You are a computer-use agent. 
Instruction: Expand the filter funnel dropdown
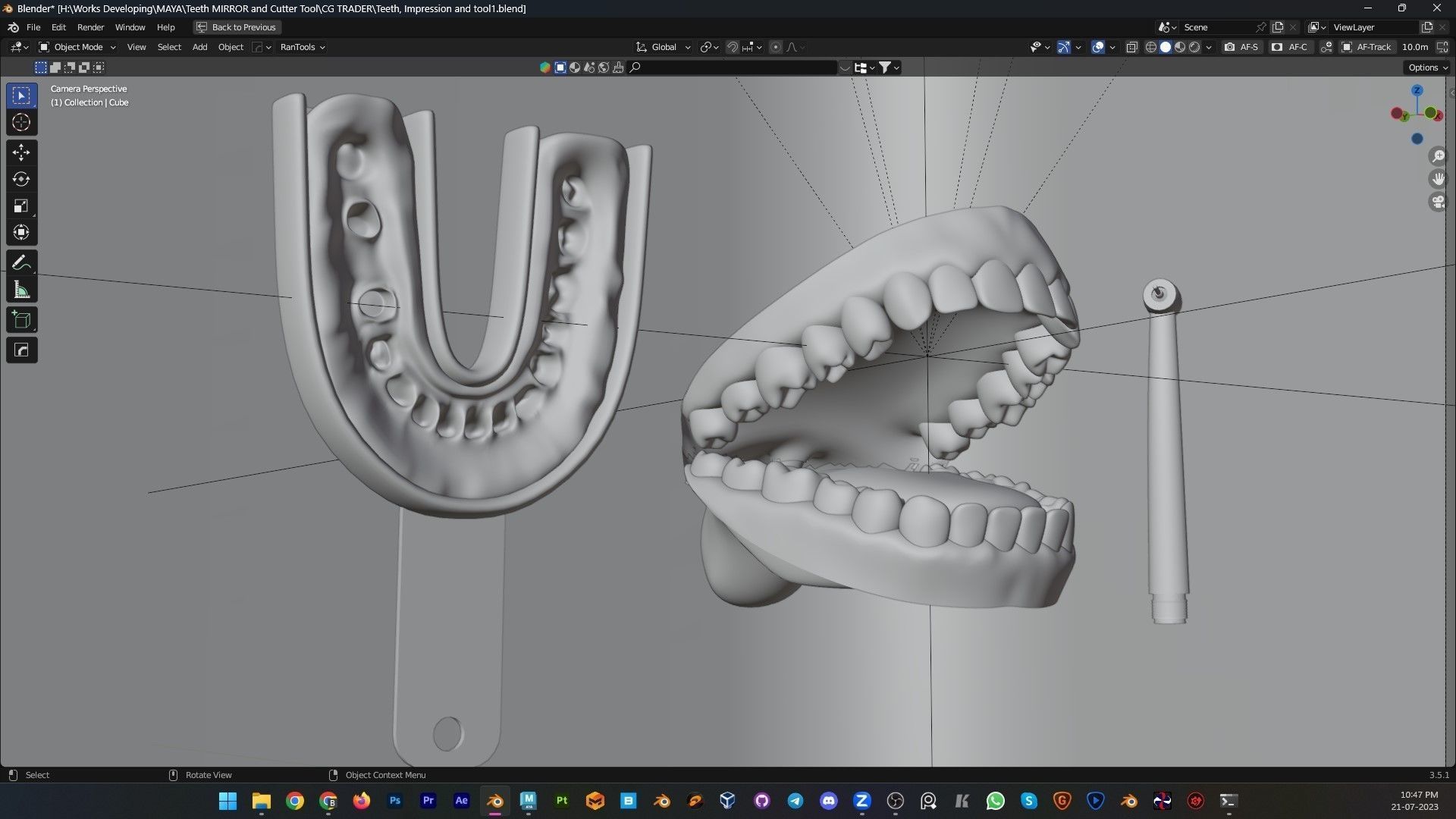(889, 67)
